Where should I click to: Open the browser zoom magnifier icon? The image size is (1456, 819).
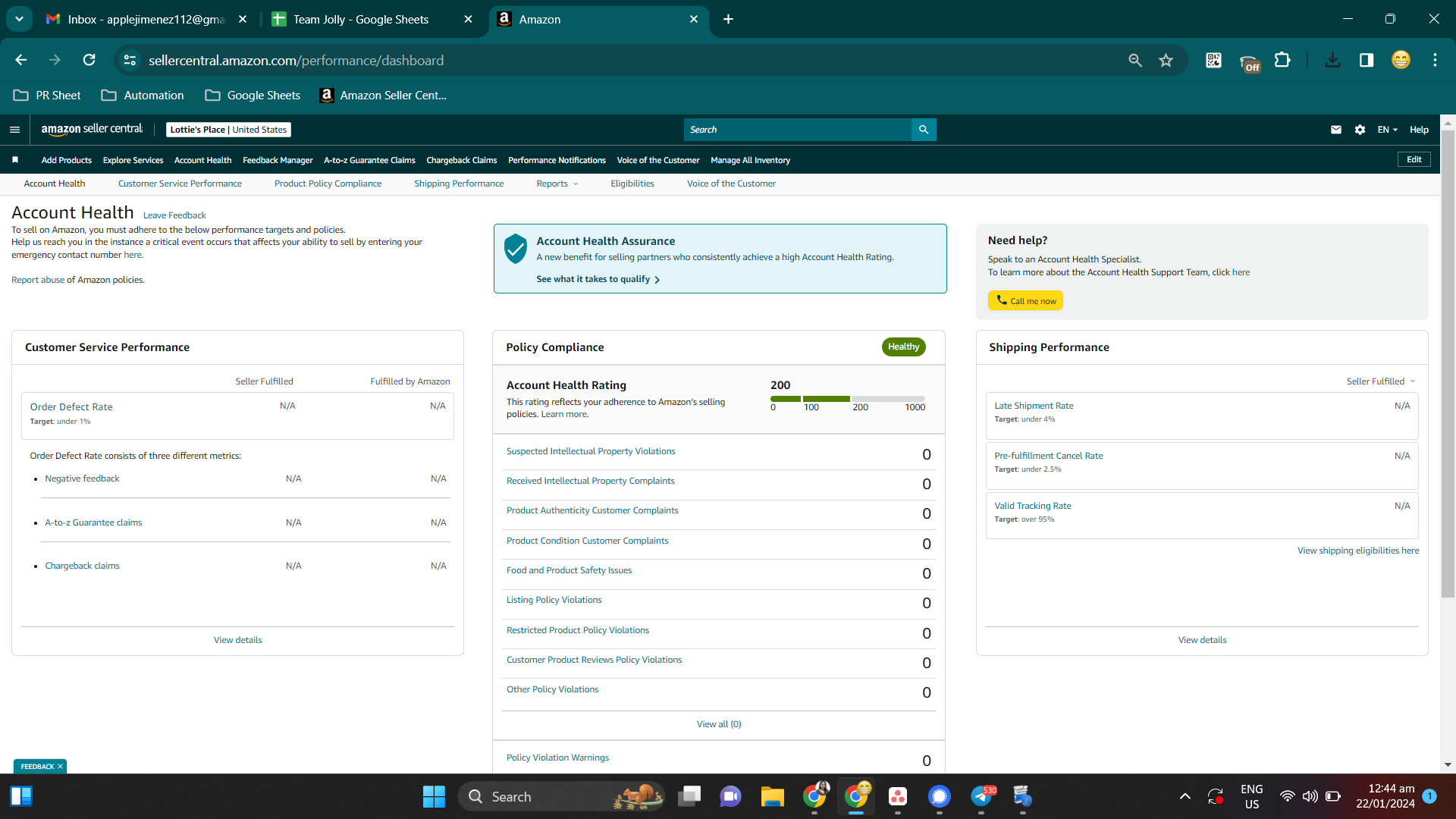[1135, 60]
